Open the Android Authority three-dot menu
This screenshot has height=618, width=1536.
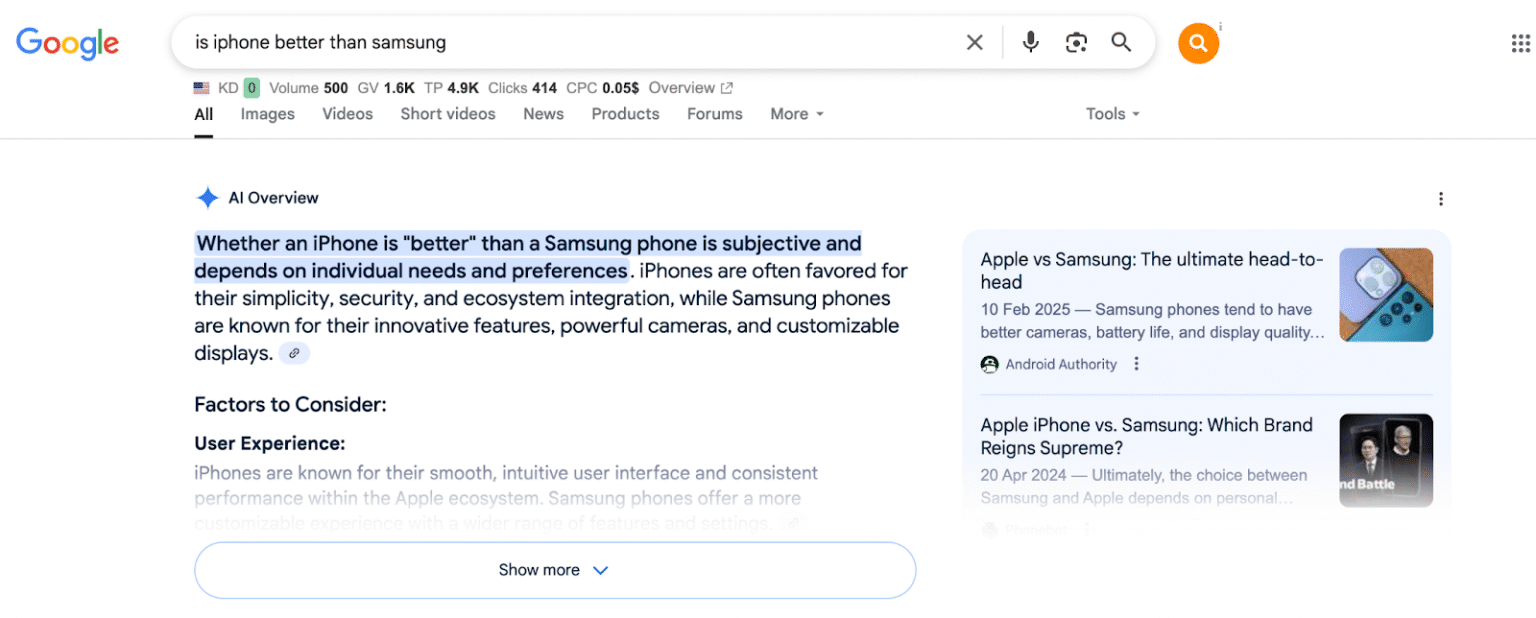pos(1136,364)
